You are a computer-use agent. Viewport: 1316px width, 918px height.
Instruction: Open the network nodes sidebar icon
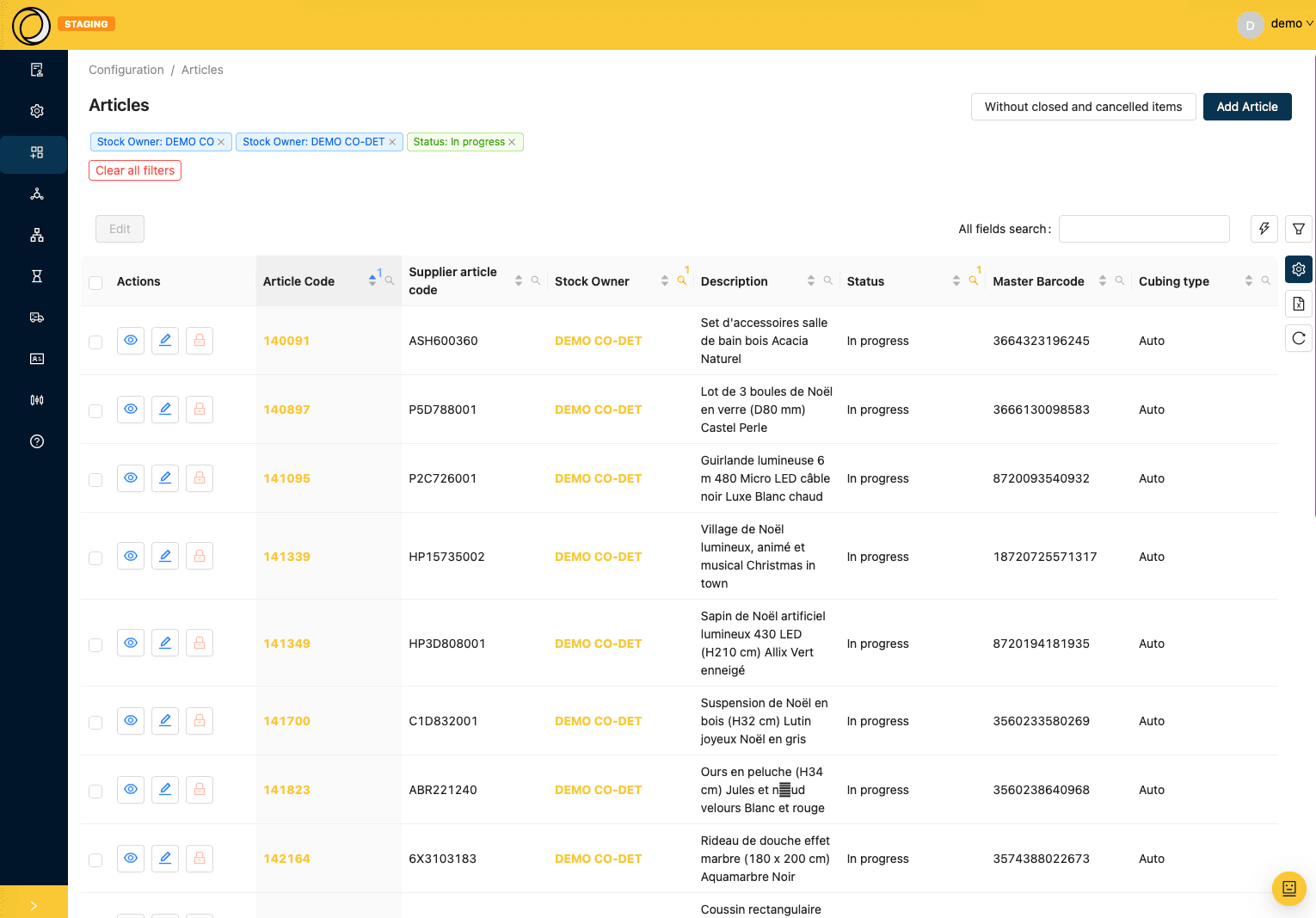tap(37, 194)
